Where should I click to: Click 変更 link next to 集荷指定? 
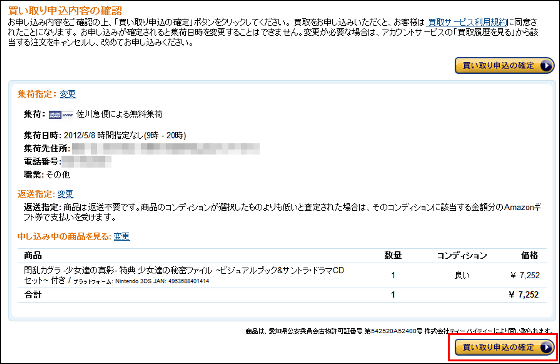click(68, 94)
